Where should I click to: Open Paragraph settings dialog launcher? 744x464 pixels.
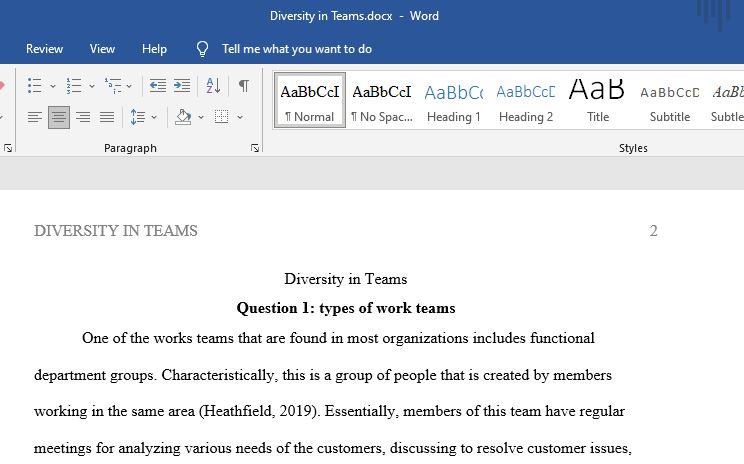coord(255,148)
